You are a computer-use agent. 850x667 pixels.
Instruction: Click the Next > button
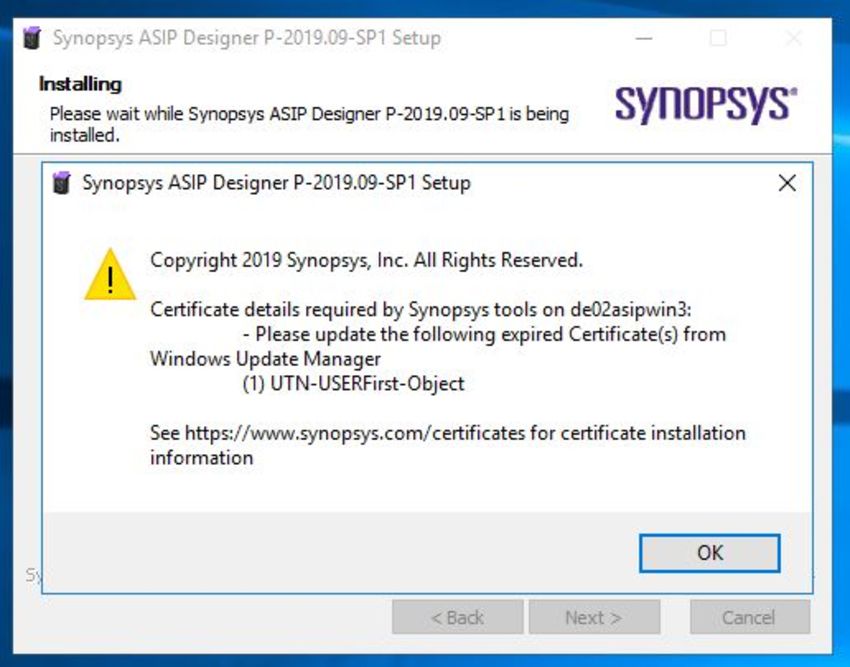[593, 618]
